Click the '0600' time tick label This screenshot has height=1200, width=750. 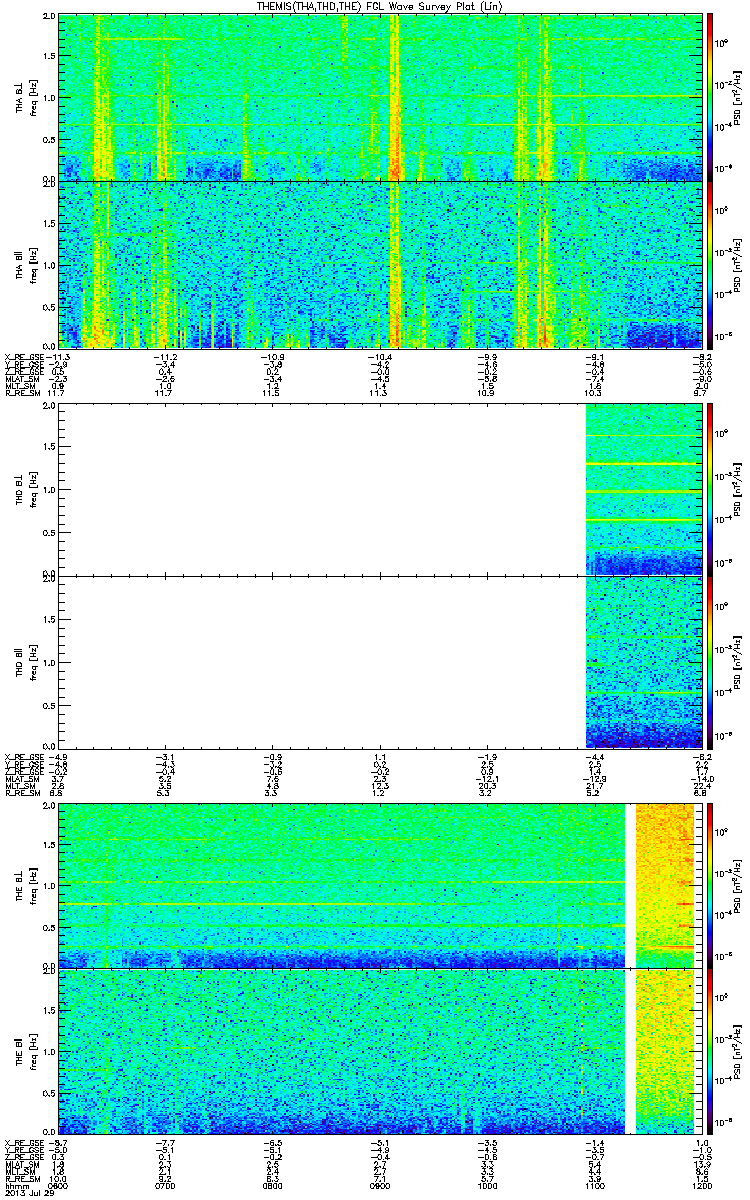click(x=59, y=1185)
